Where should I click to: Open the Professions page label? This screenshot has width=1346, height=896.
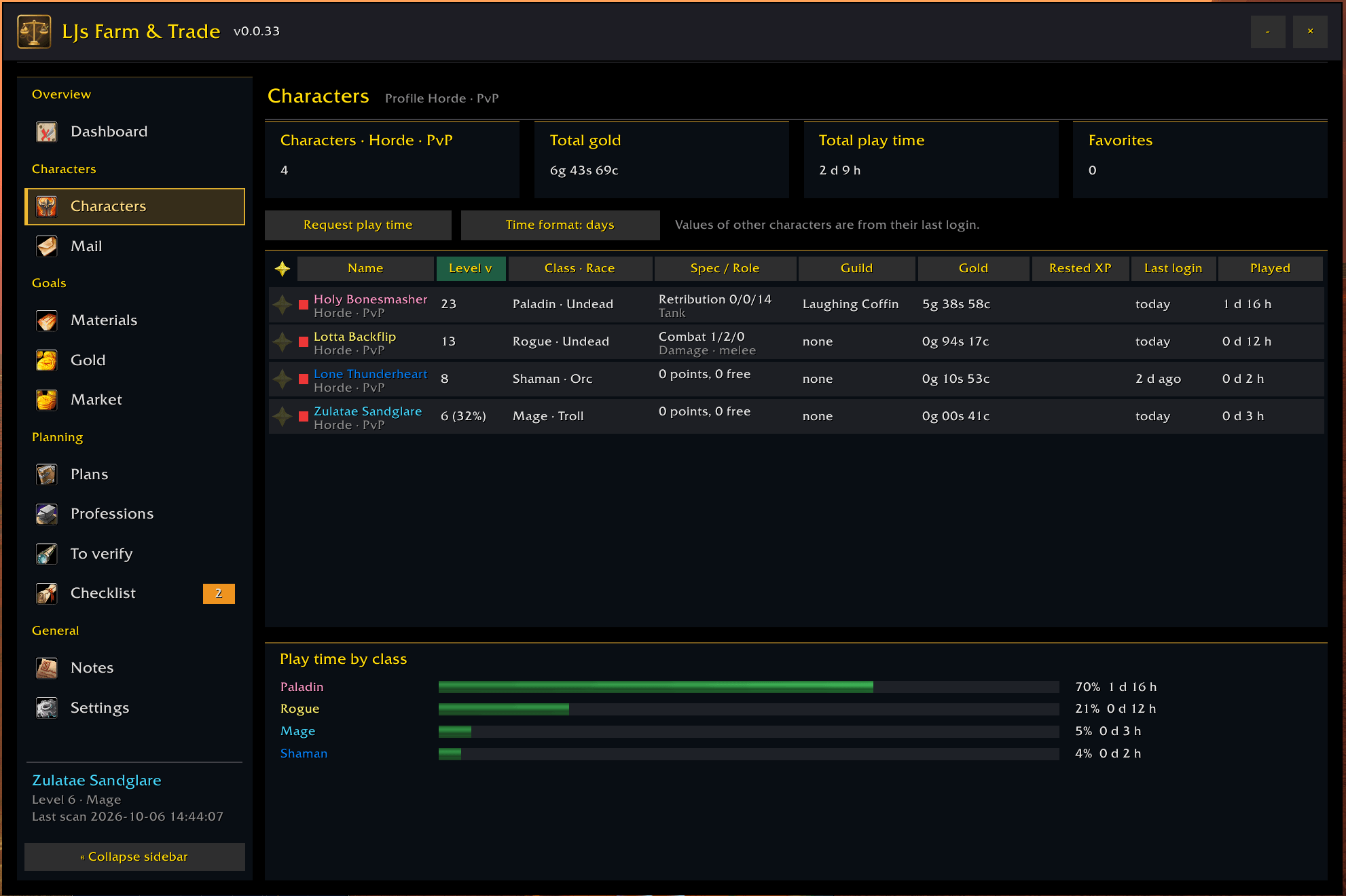(x=112, y=514)
